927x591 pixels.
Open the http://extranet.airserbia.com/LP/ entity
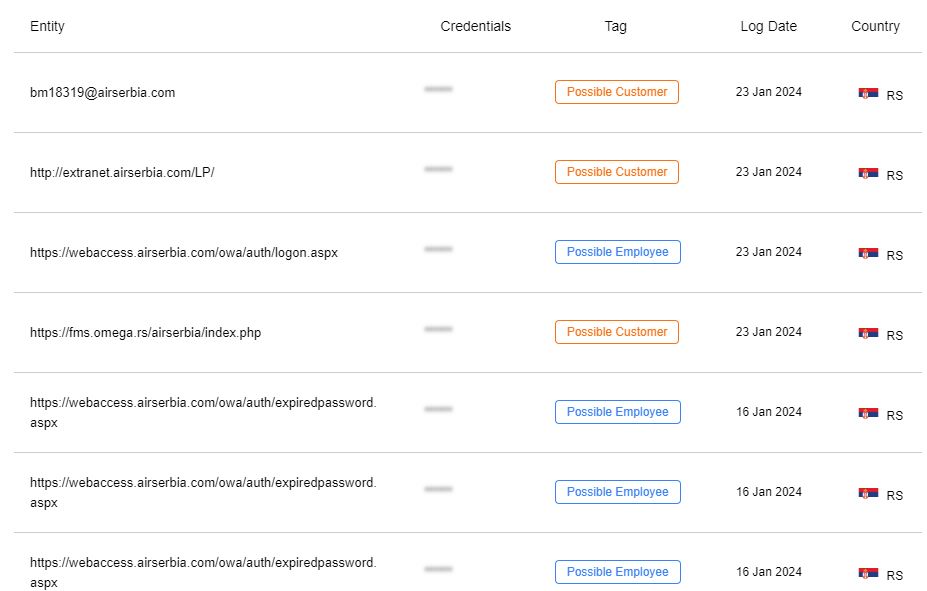pyautogui.click(x=122, y=173)
